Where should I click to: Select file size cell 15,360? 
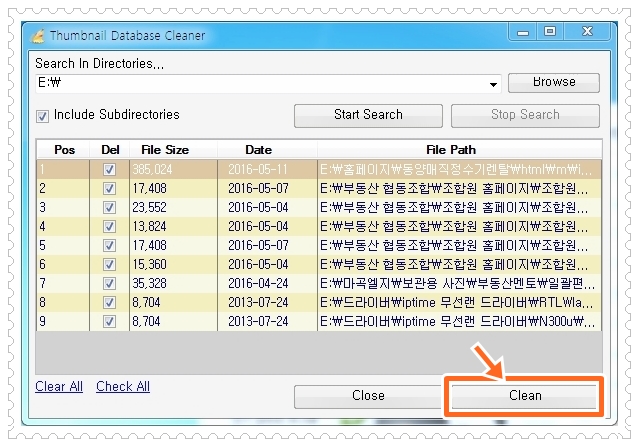174,264
